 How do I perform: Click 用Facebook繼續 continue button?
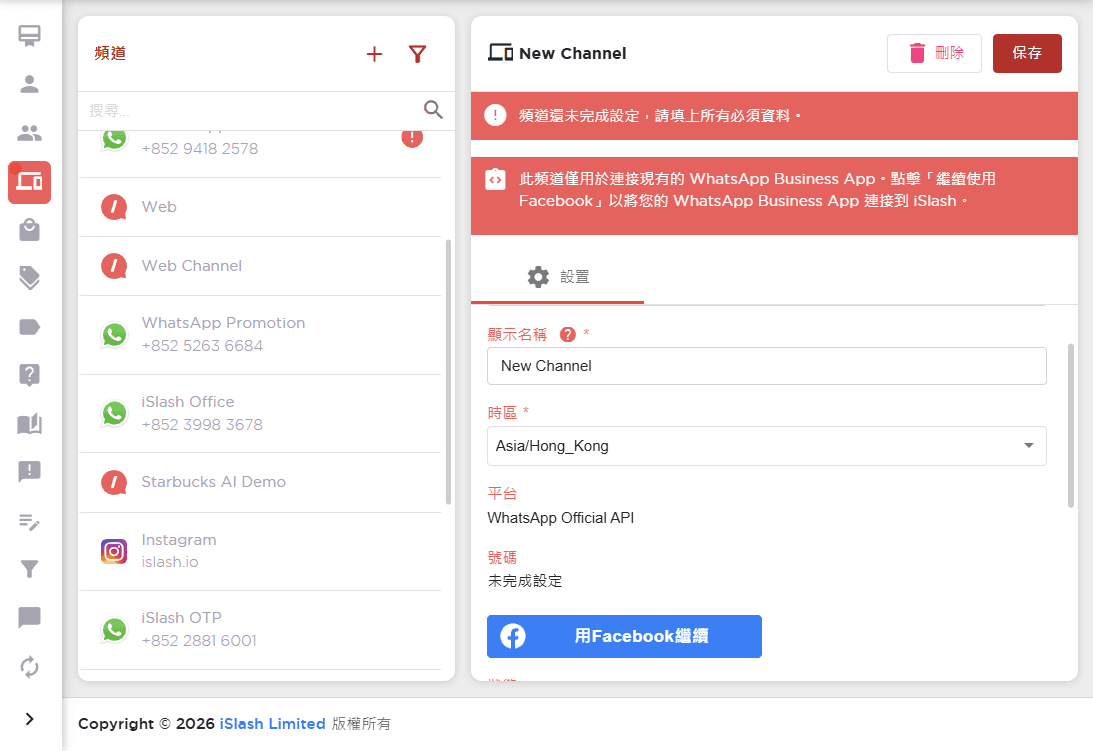pyautogui.click(x=624, y=636)
